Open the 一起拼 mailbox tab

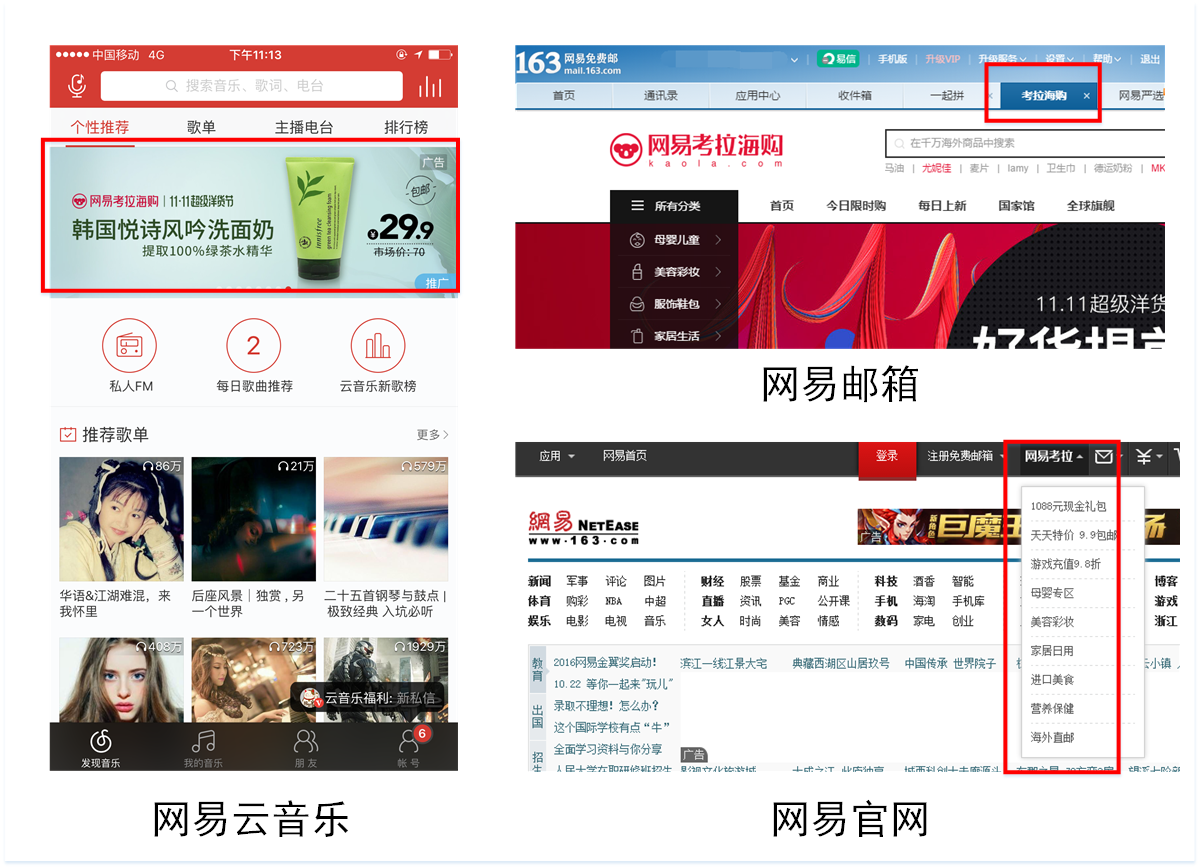click(x=946, y=96)
